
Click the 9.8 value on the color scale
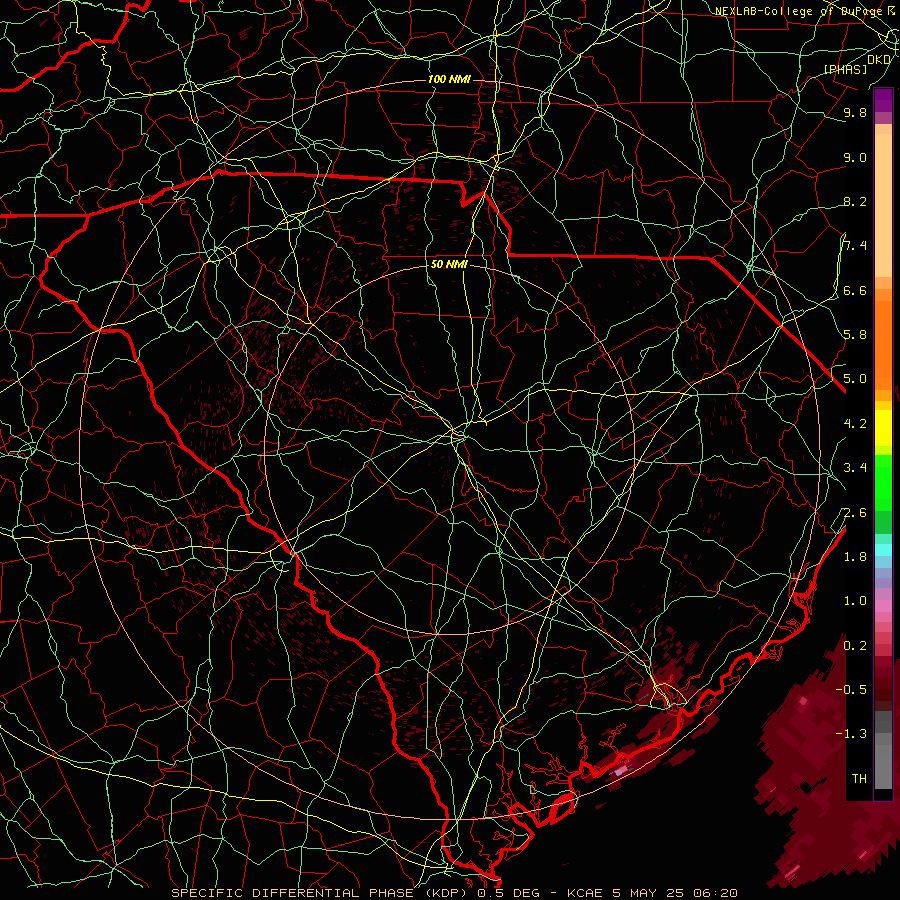point(855,113)
